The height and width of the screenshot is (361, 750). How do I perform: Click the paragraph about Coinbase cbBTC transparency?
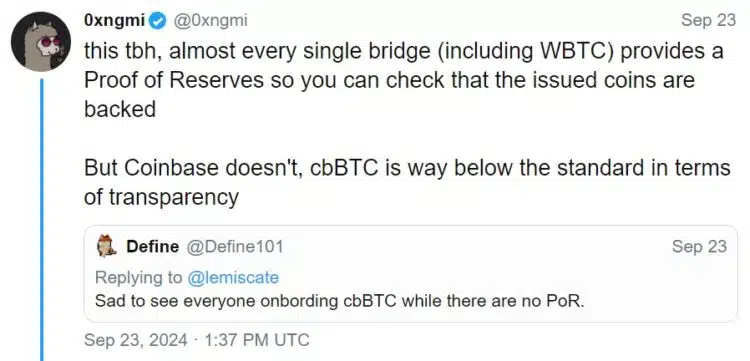pos(408,182)
